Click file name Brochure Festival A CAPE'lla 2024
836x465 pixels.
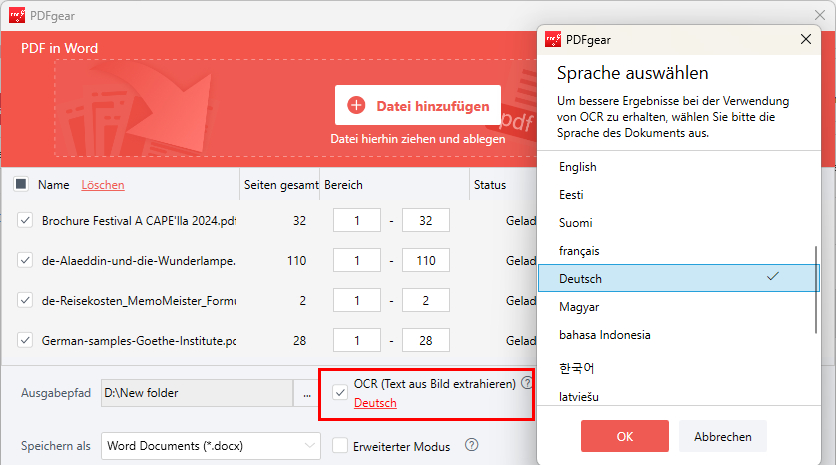click(139, 220)
